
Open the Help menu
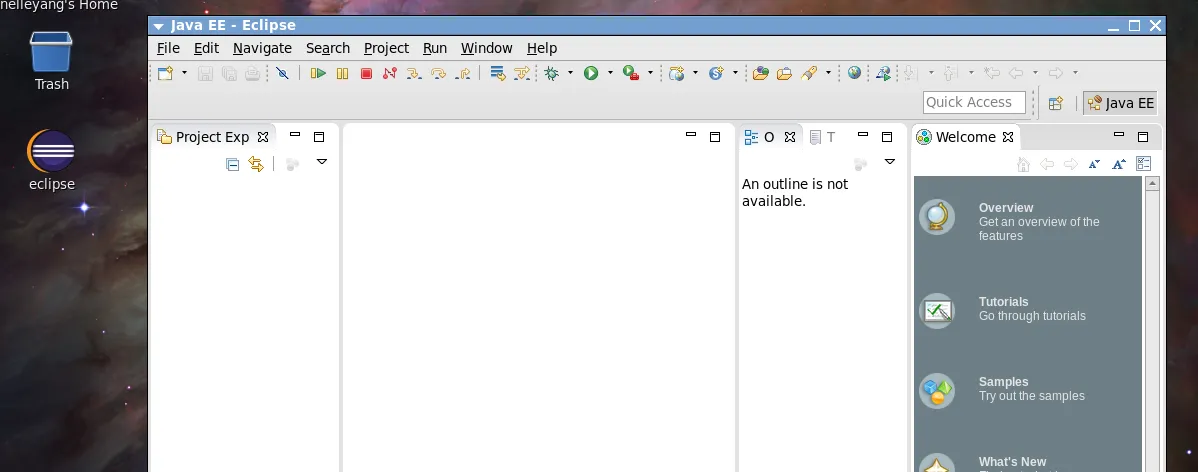click(x=542, y=48)
